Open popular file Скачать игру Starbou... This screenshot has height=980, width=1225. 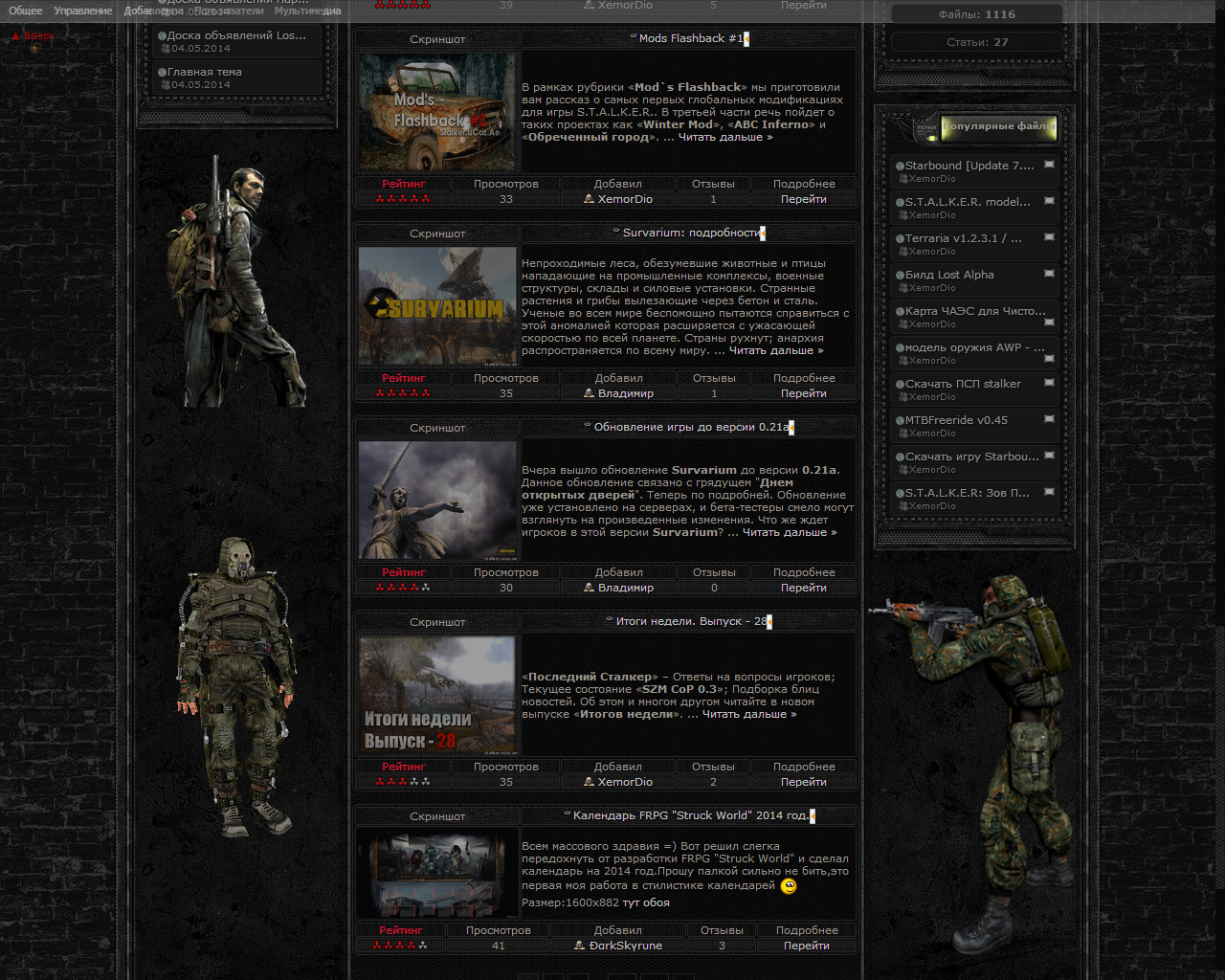971,457
